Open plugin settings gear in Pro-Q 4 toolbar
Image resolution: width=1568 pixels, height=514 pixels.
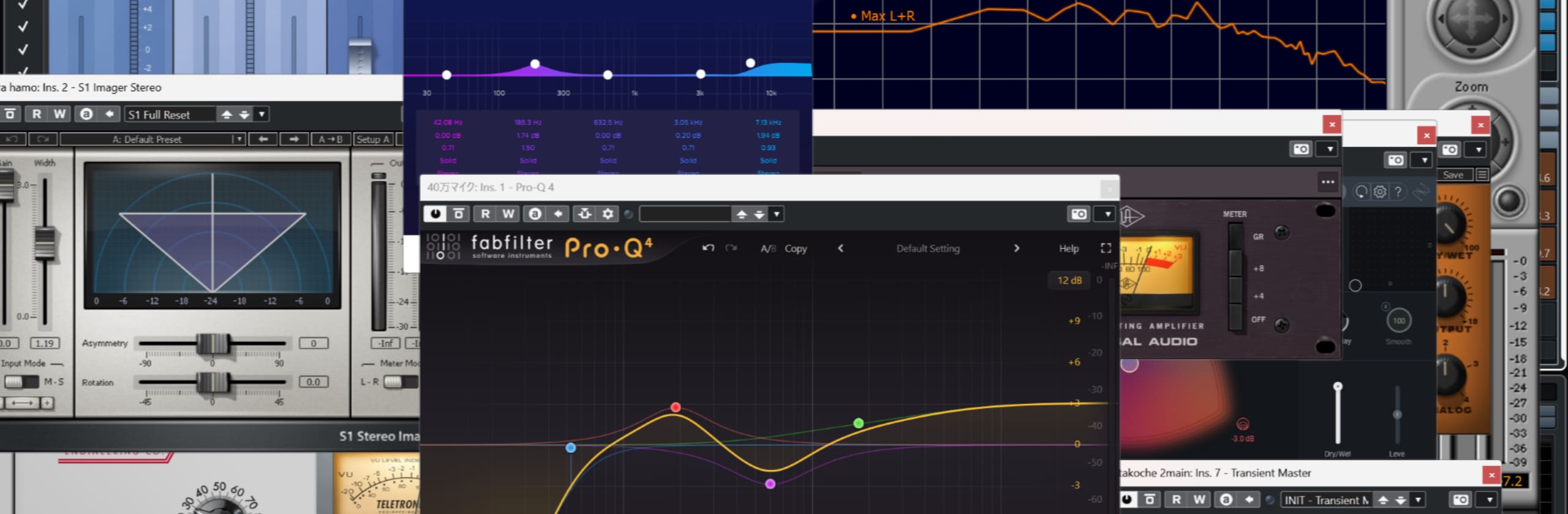click(x=608, y=214)
